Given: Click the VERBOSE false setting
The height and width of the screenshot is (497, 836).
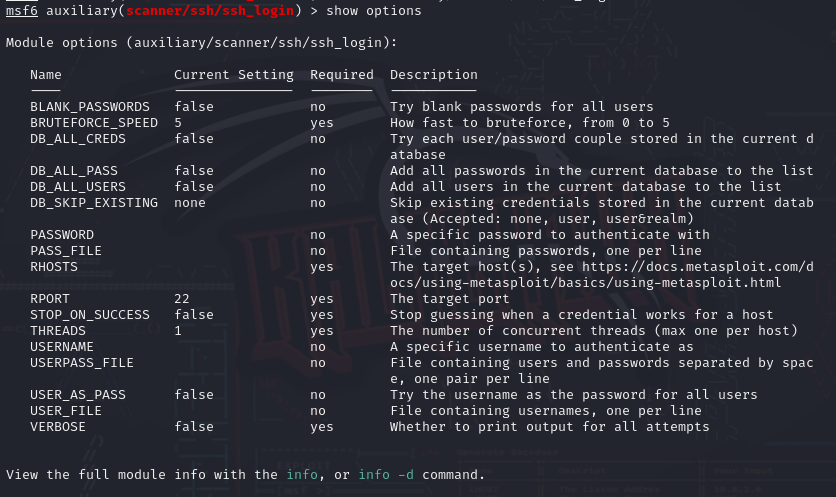Looking at the screenshot, I should point(193,427).
